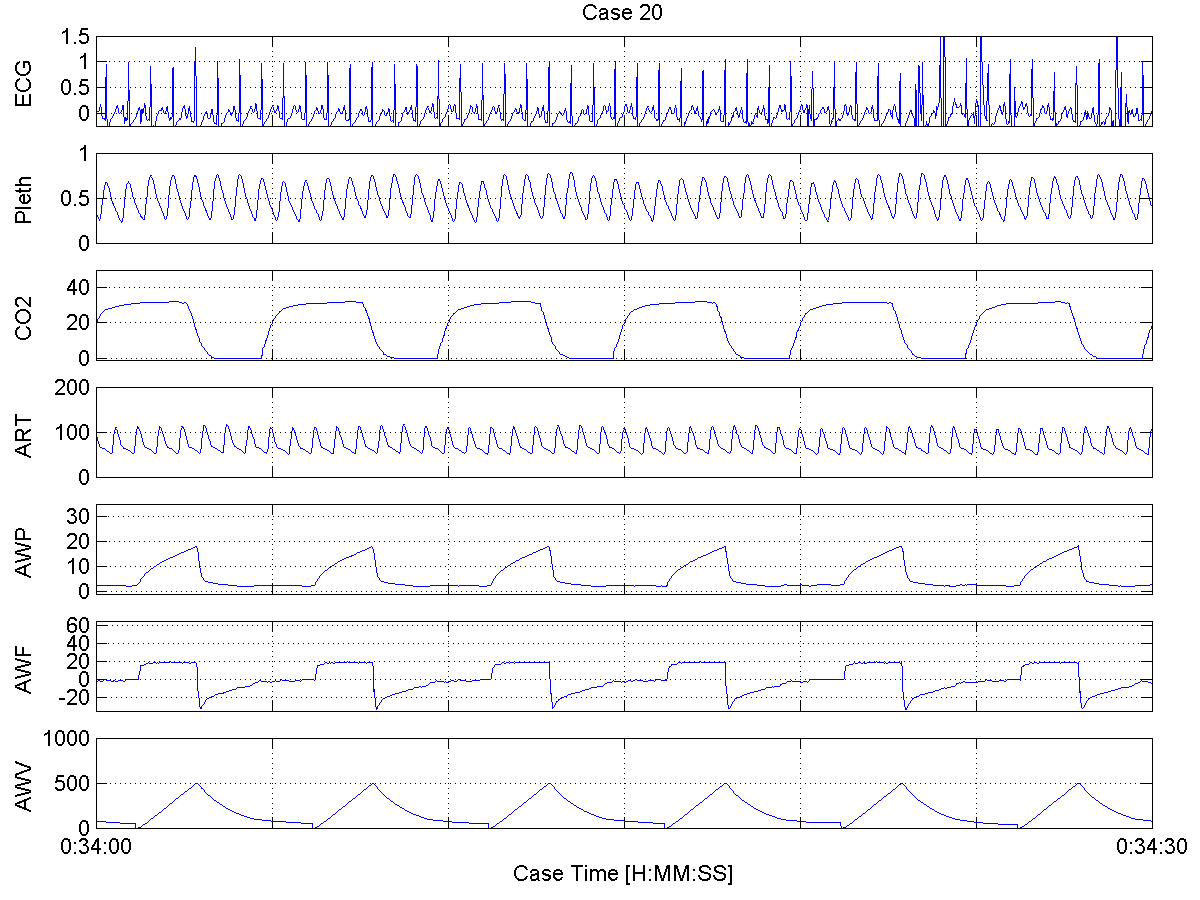Screen dimensions: 1200x900
Task: Click inside the AWF airway flow plot
Action: 624,666
